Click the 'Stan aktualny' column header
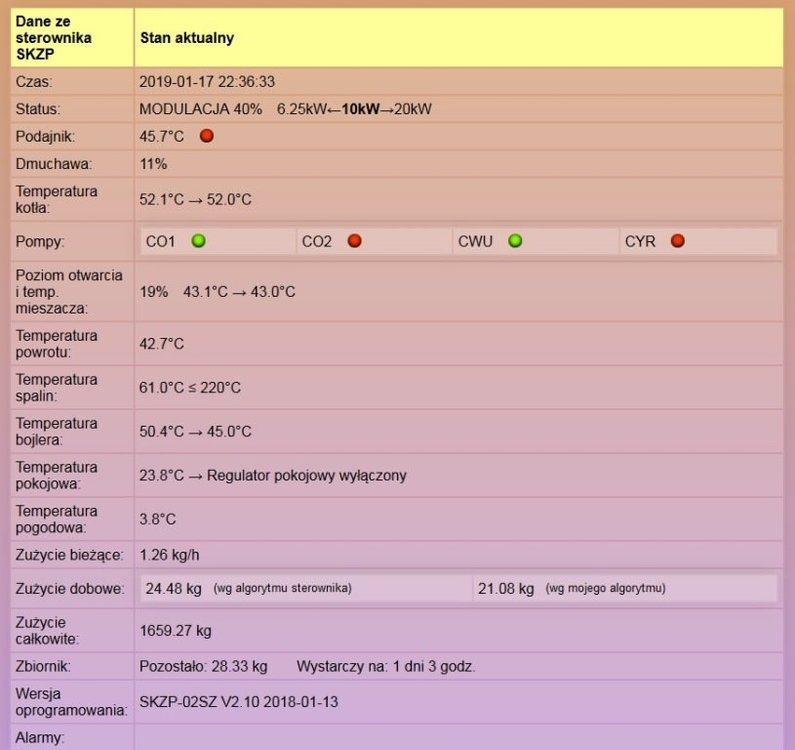This screenshot has width=795, height=750. pos(187,38)
